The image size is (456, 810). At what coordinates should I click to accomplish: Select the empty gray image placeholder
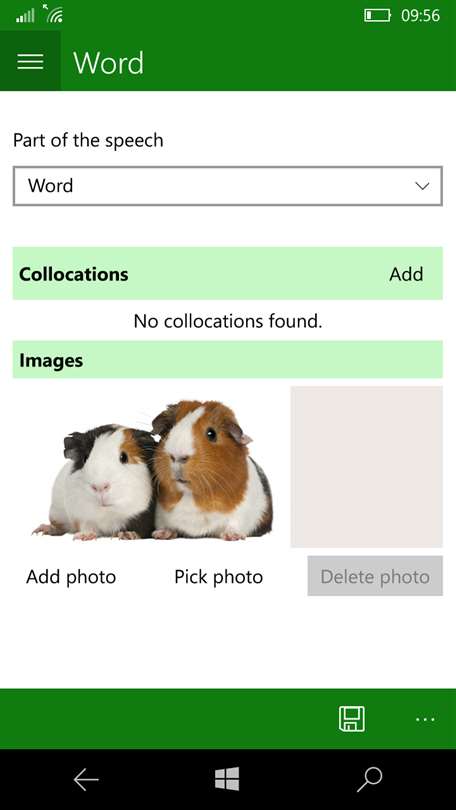point(367,466)
